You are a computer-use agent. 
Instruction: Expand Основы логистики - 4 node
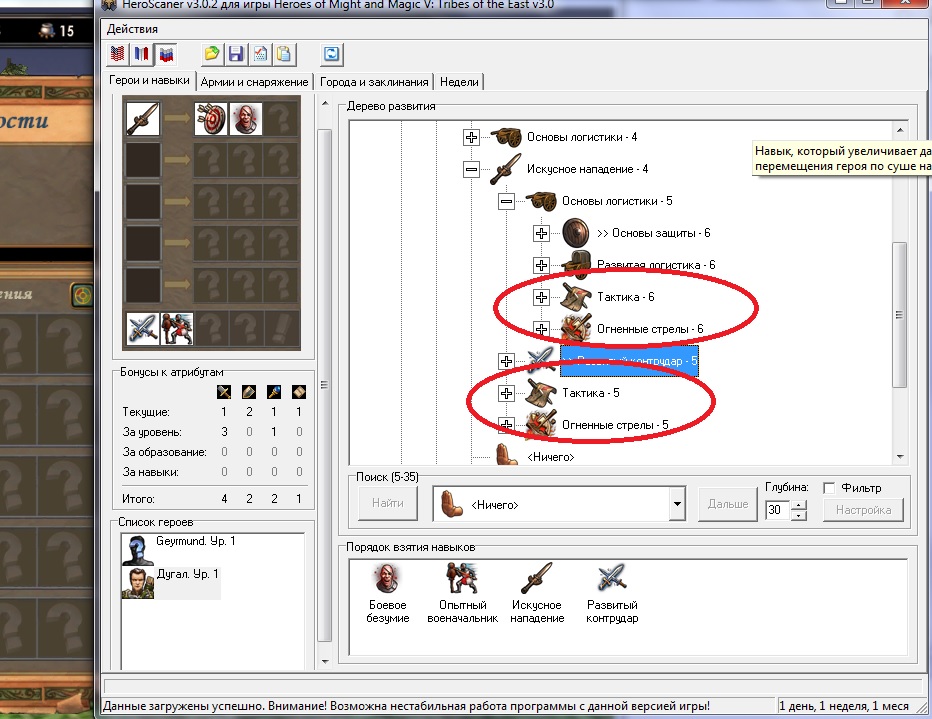point(471,137)
